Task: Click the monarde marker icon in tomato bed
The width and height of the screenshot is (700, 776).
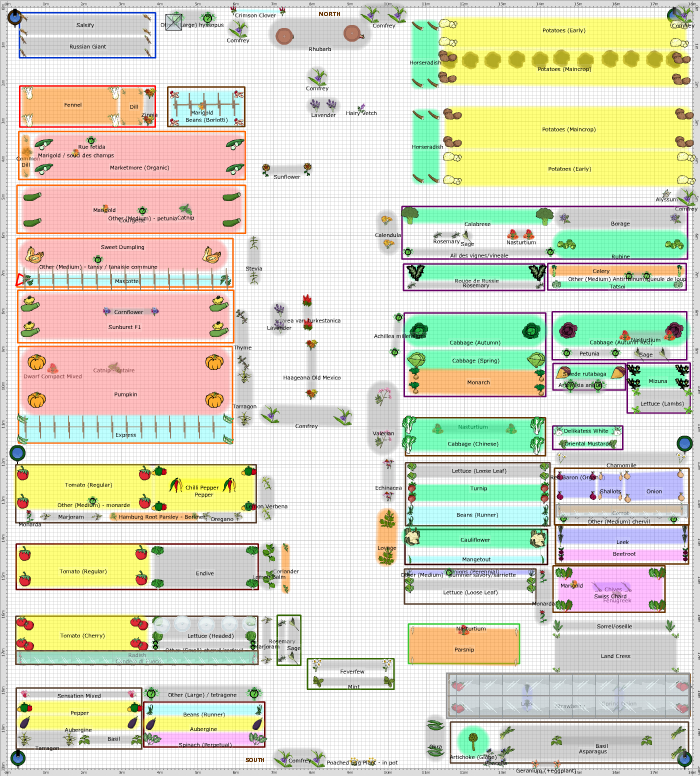Action: point(92,500)
